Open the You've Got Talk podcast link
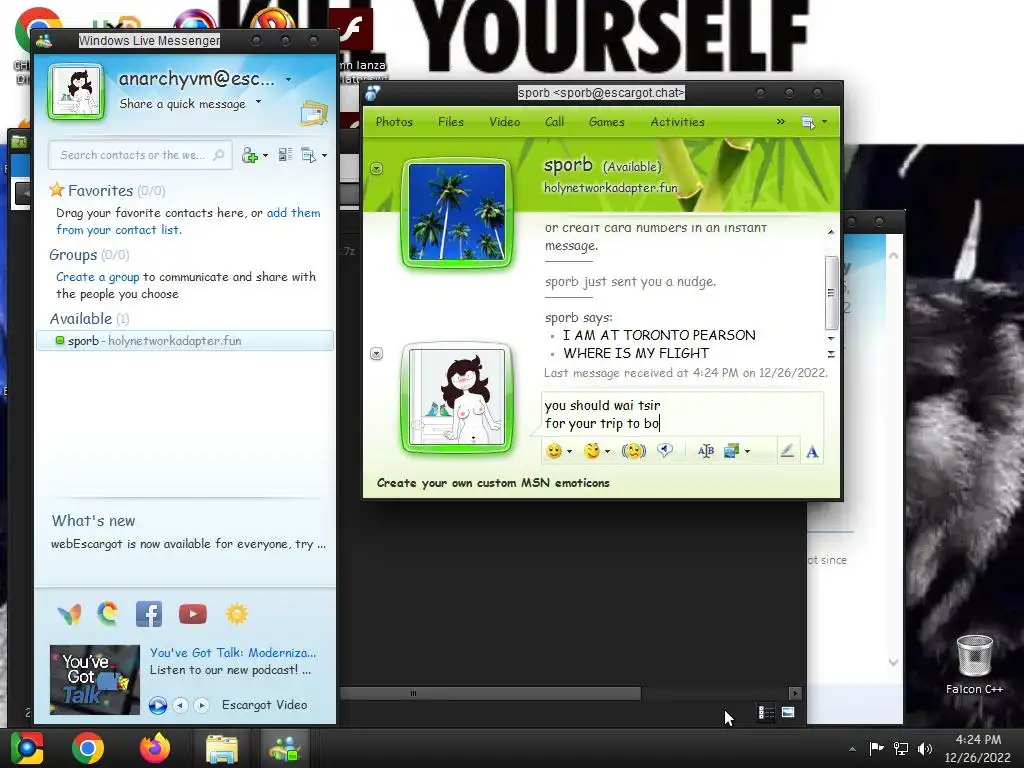The height and width of the screenshot is (768, 1024). [x=233, y=652]
